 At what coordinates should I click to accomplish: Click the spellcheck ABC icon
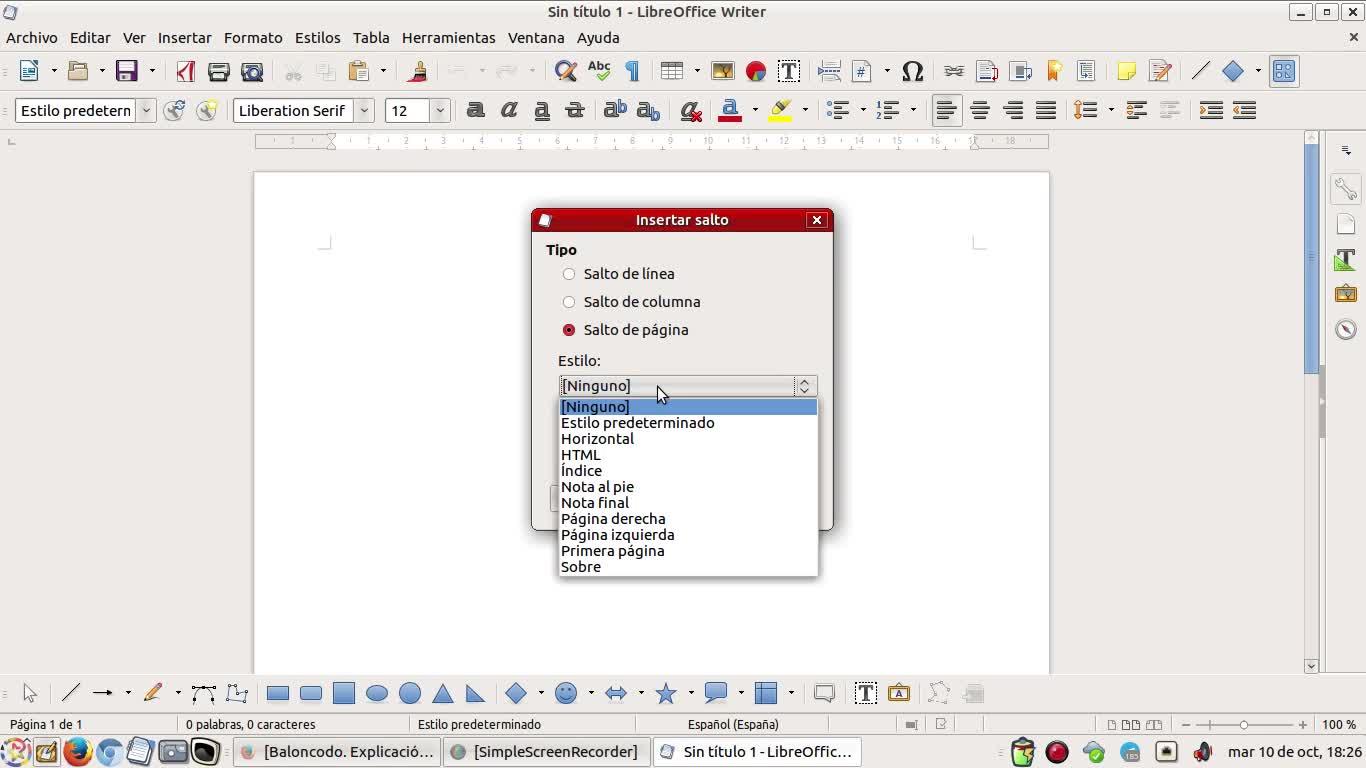599,71
